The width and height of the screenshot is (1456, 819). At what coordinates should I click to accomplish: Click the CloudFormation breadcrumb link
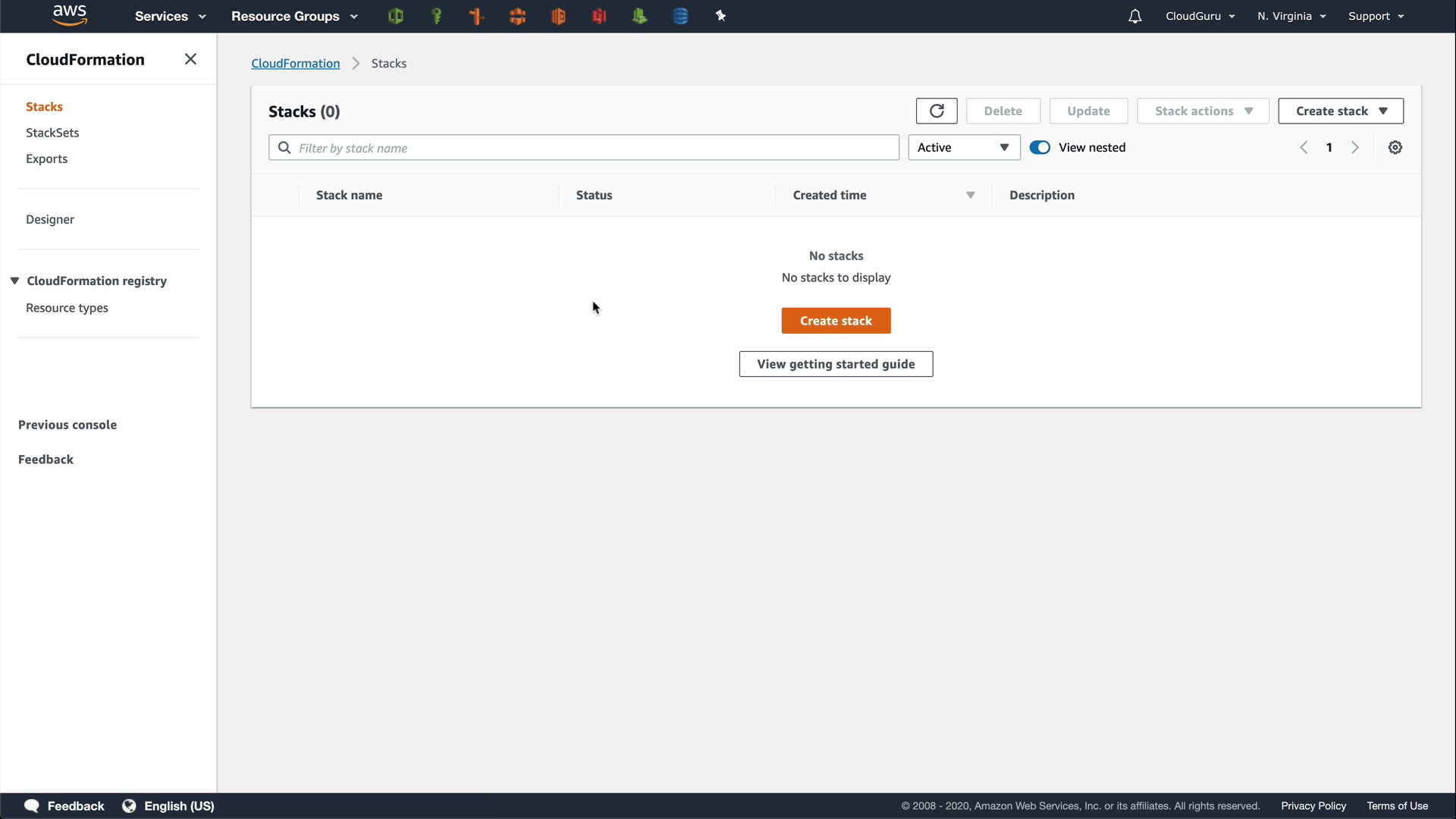pos(295,64)
